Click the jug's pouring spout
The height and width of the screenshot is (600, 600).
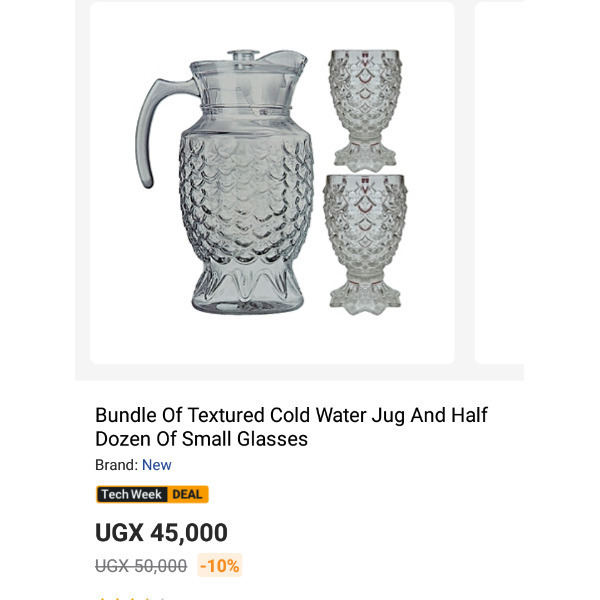click(x=286, y=59)
